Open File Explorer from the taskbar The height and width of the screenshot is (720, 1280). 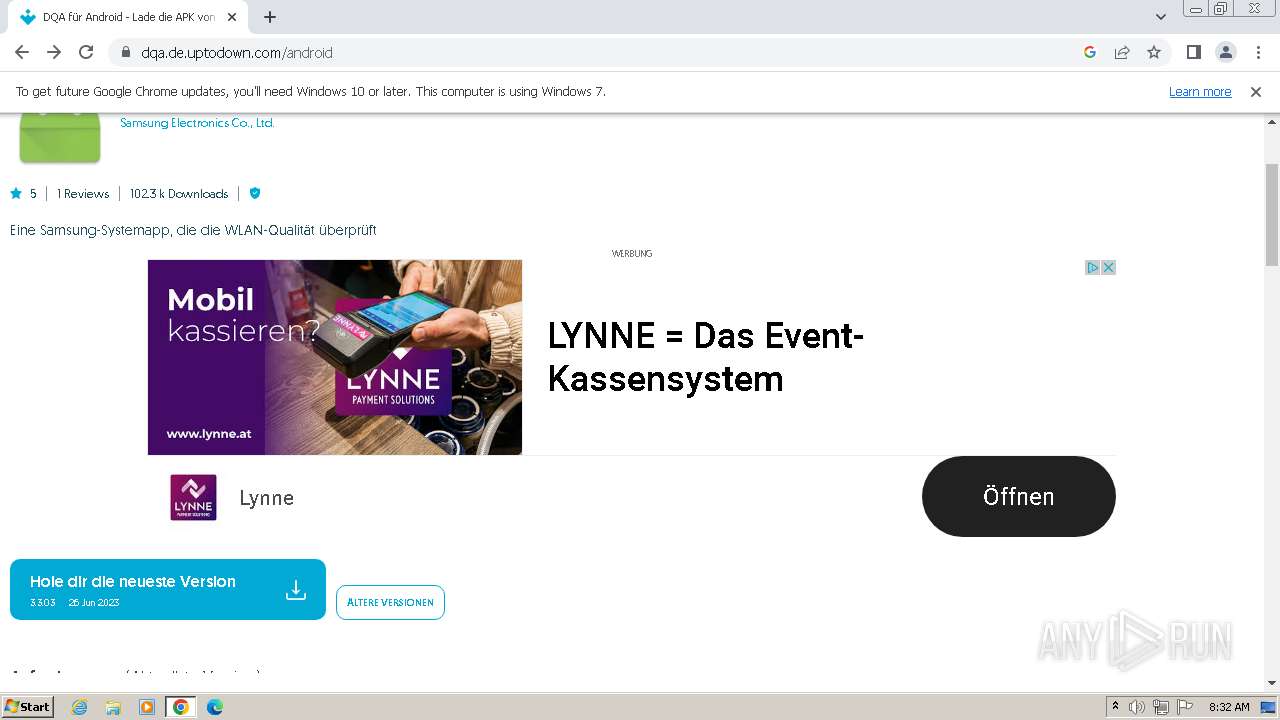(x=113, y=707)
